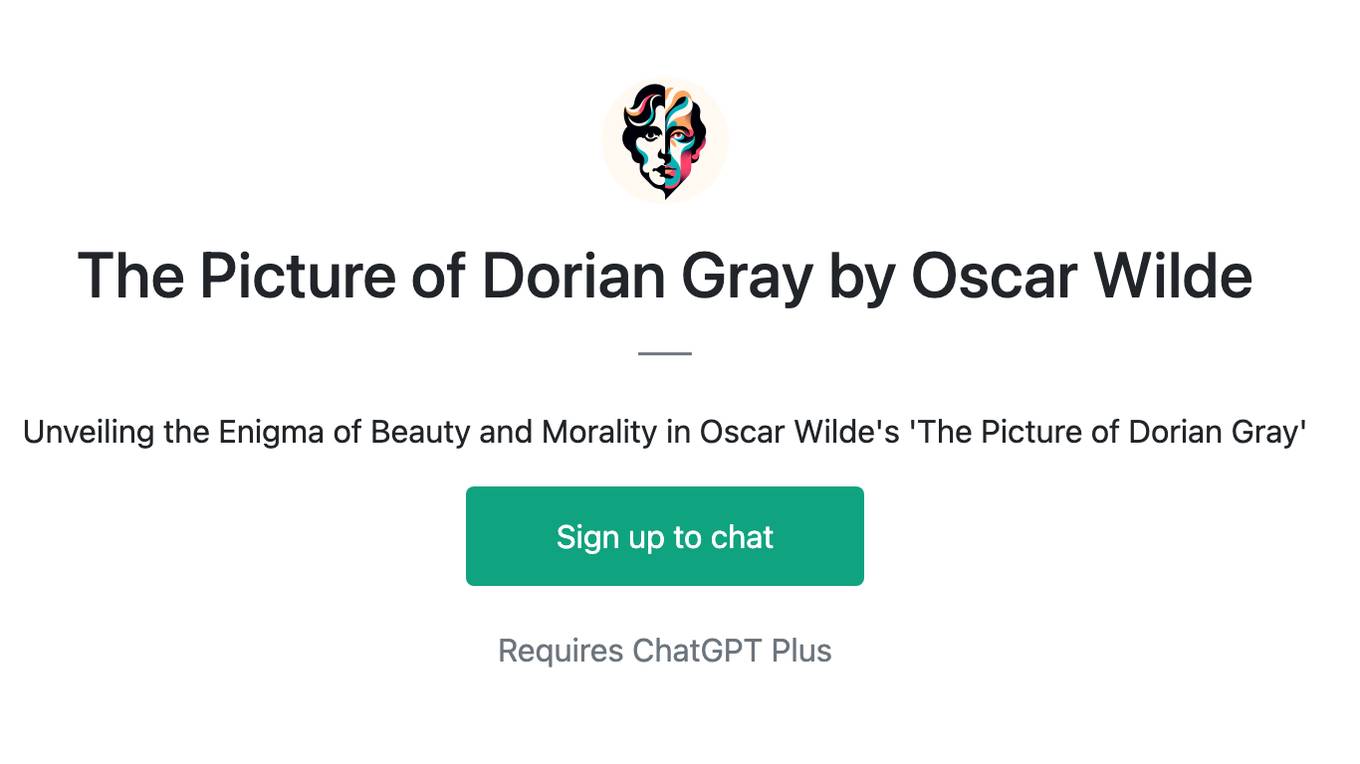This screenshot has width=1360, height=764.
Task: Select the title 'The Picture of Dorian Gray by Oscar Wilde'
Action: tap(665, 276)
